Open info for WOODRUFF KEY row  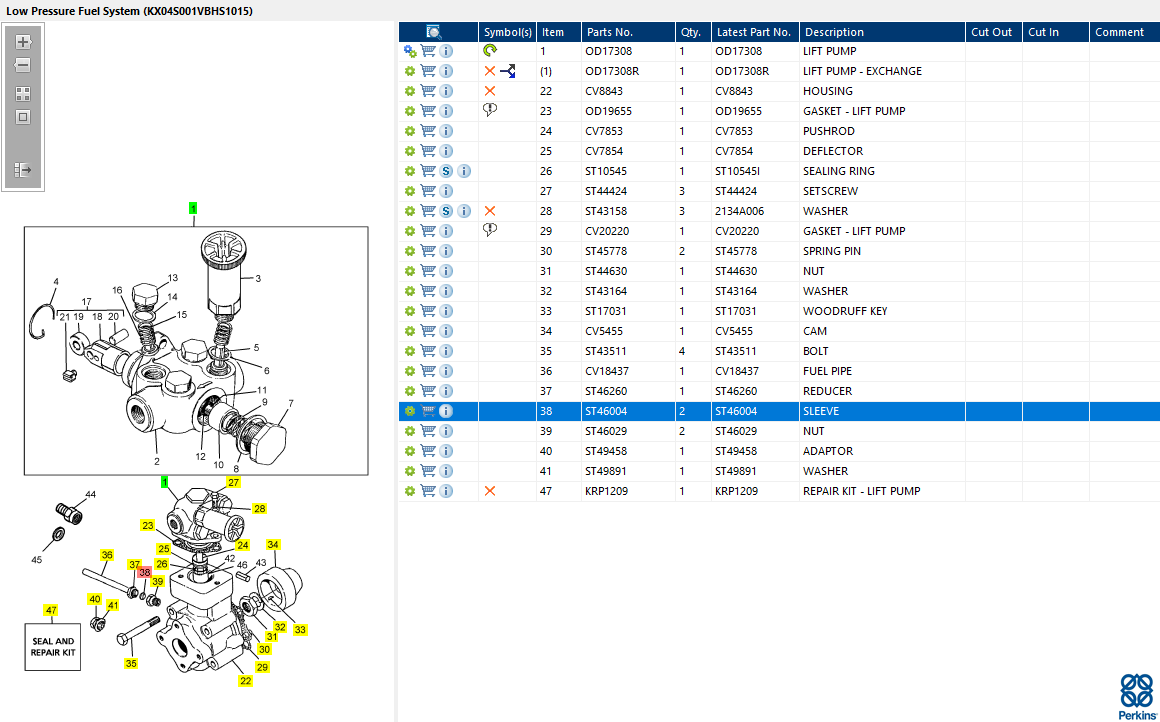point(446,311)
